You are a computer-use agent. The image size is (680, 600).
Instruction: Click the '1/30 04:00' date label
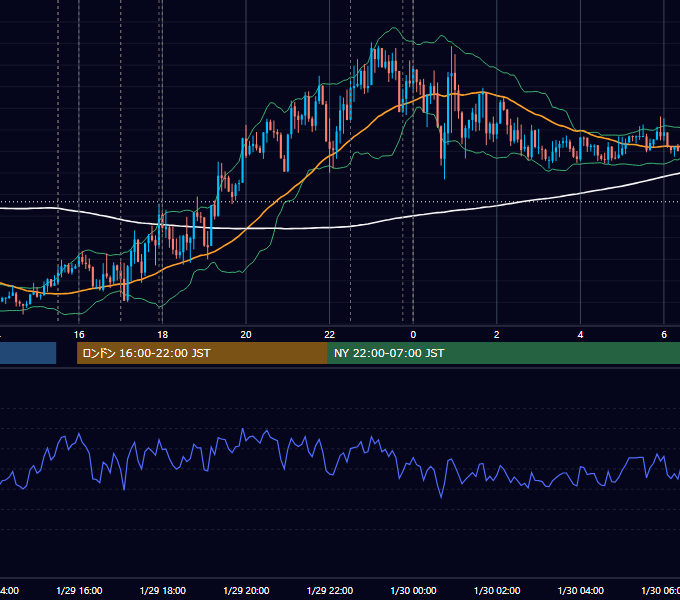click(x=581, y=590)
